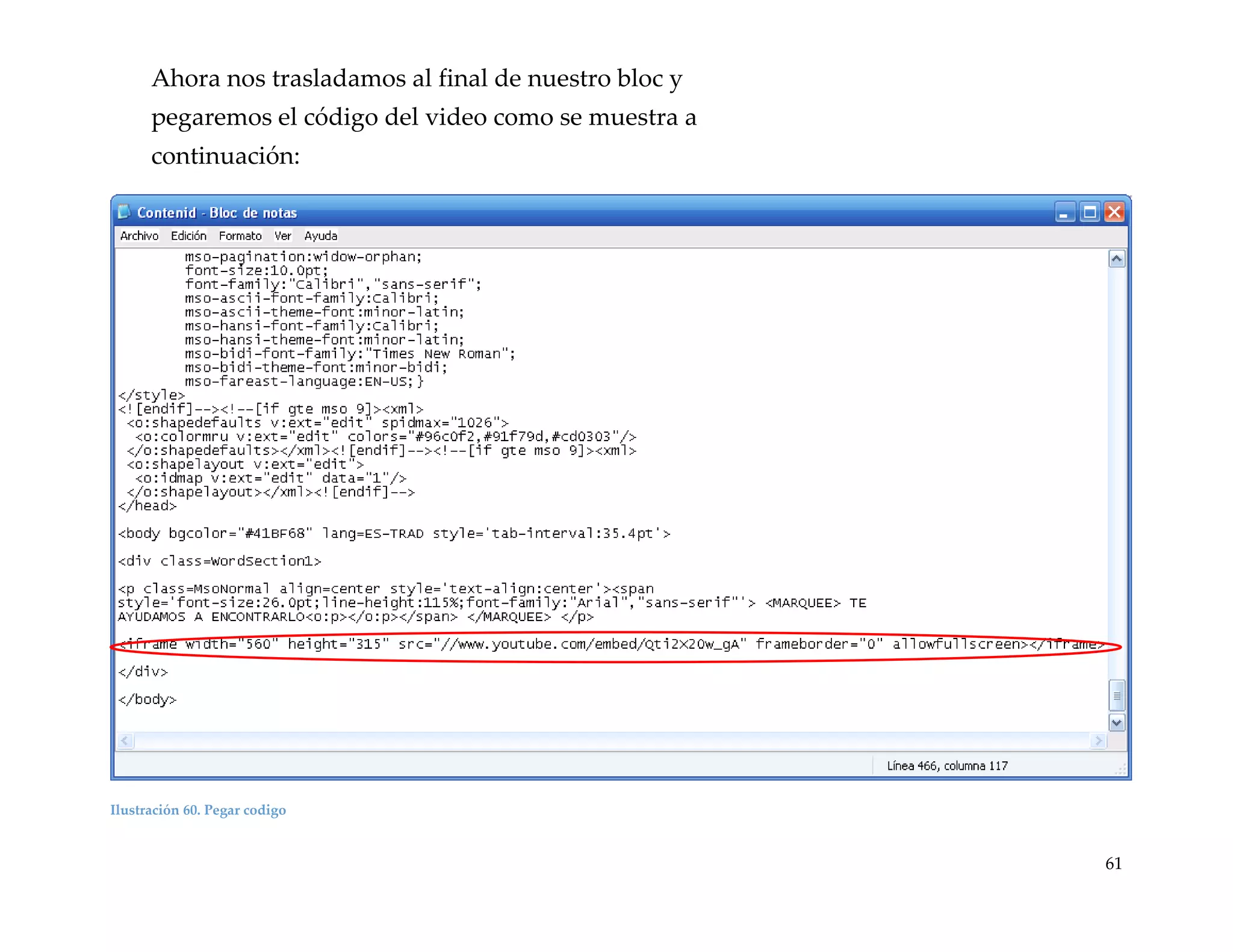Open the Ayuda menu

[320, 236]
